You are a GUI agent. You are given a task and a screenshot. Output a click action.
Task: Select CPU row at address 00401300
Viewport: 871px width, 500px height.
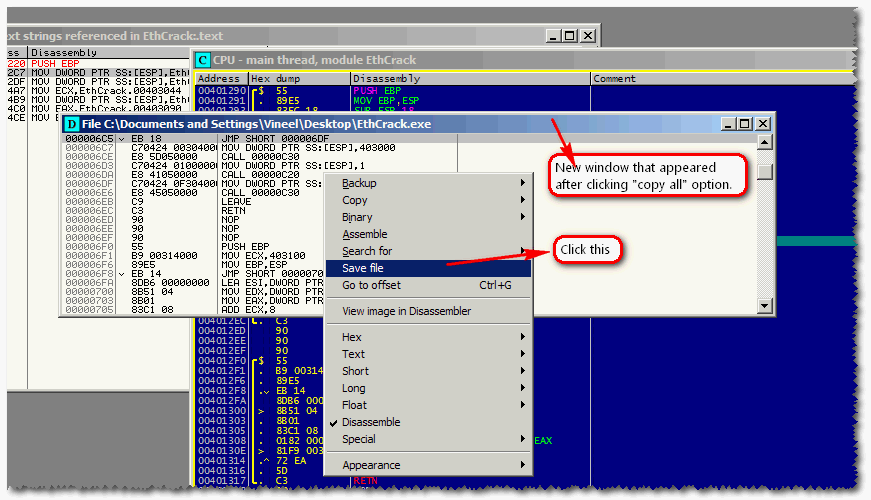pos(260,411)
